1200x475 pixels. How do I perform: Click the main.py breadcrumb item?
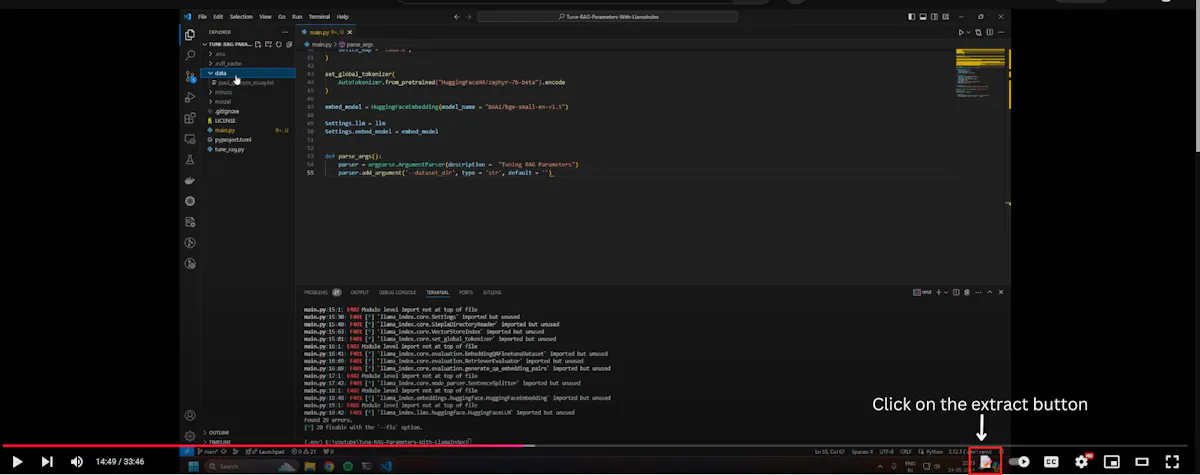pyautogui.click(x=320, y=45)
